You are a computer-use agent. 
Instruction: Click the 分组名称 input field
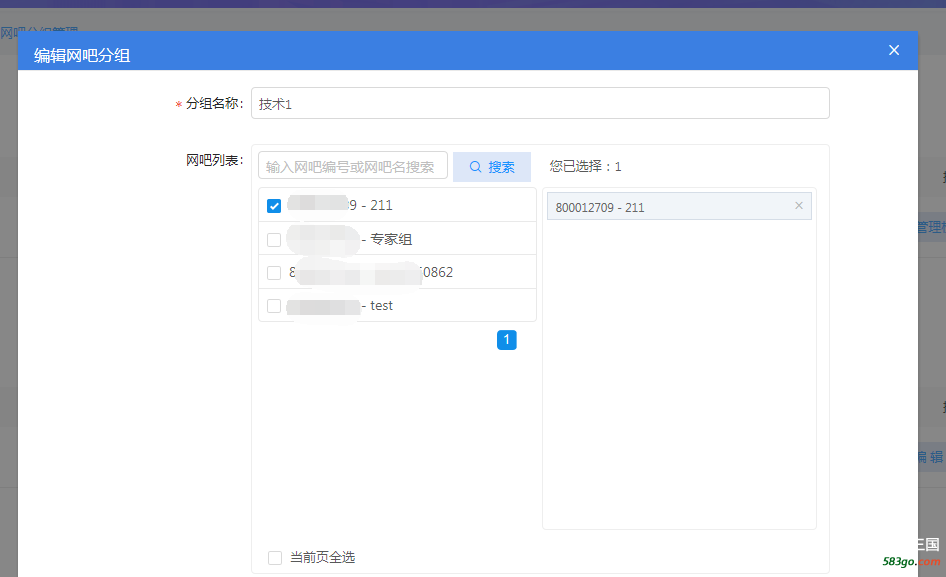[540, 103]
